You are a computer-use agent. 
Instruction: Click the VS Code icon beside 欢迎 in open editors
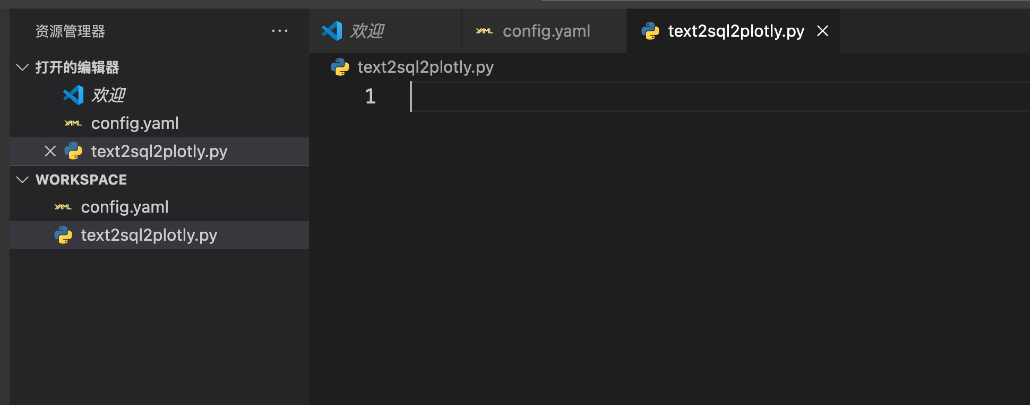73,95
